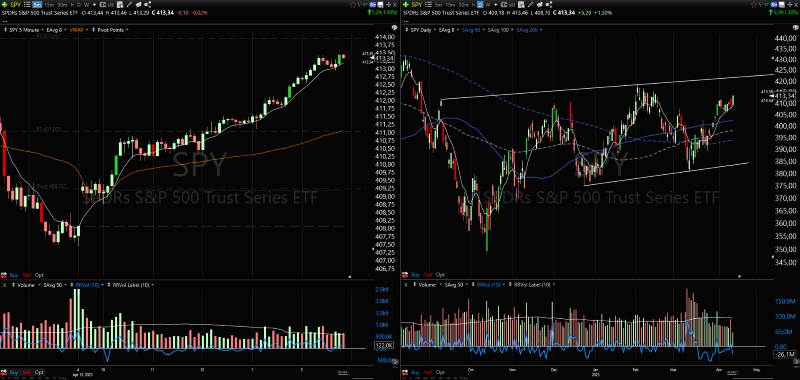This screenshot has width=800, height=380.
Task: Switch the right chart to 5m timeframe
Action: pyautogui.click(x=439, y=5)
